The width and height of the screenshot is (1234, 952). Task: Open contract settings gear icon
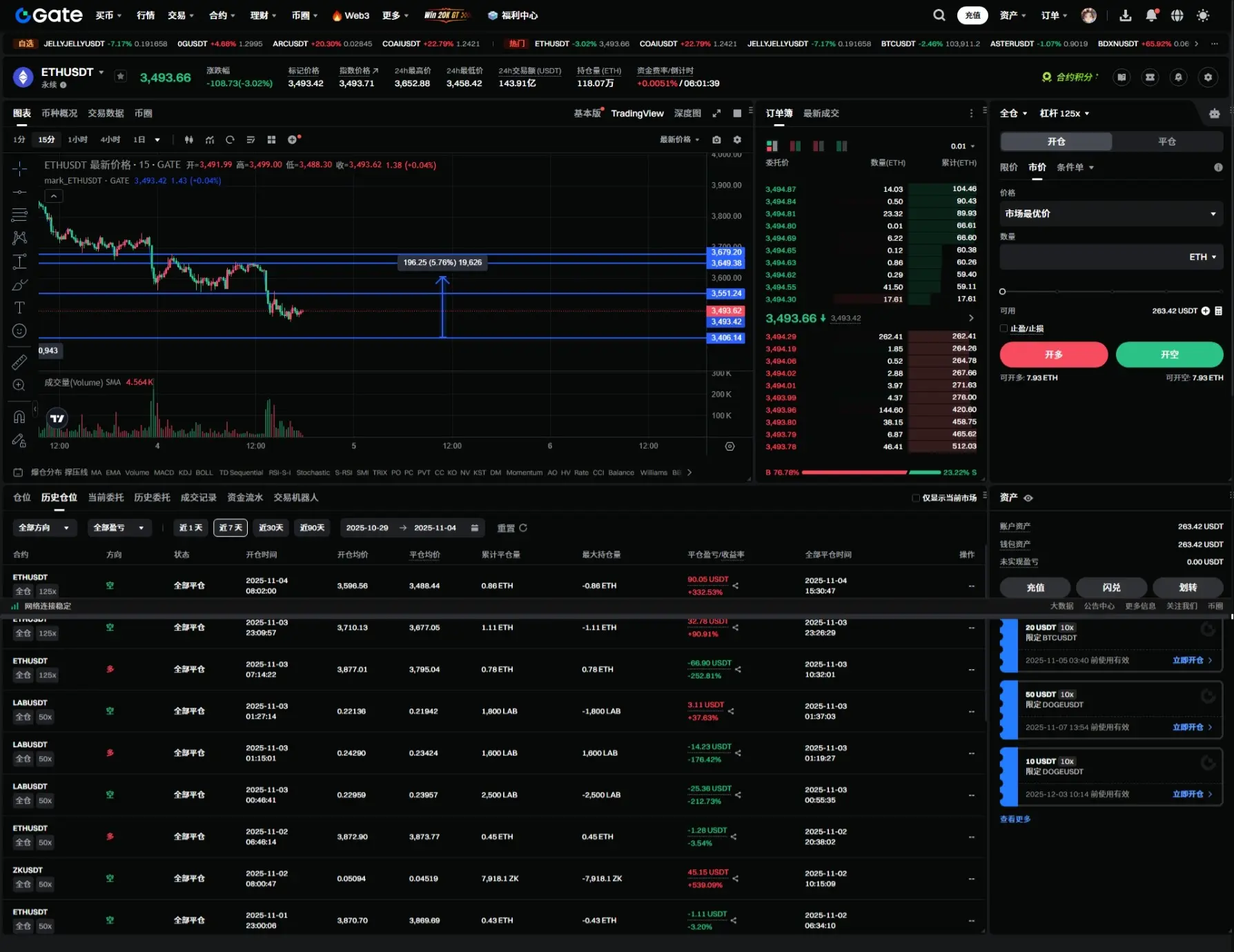(1208, 77)
